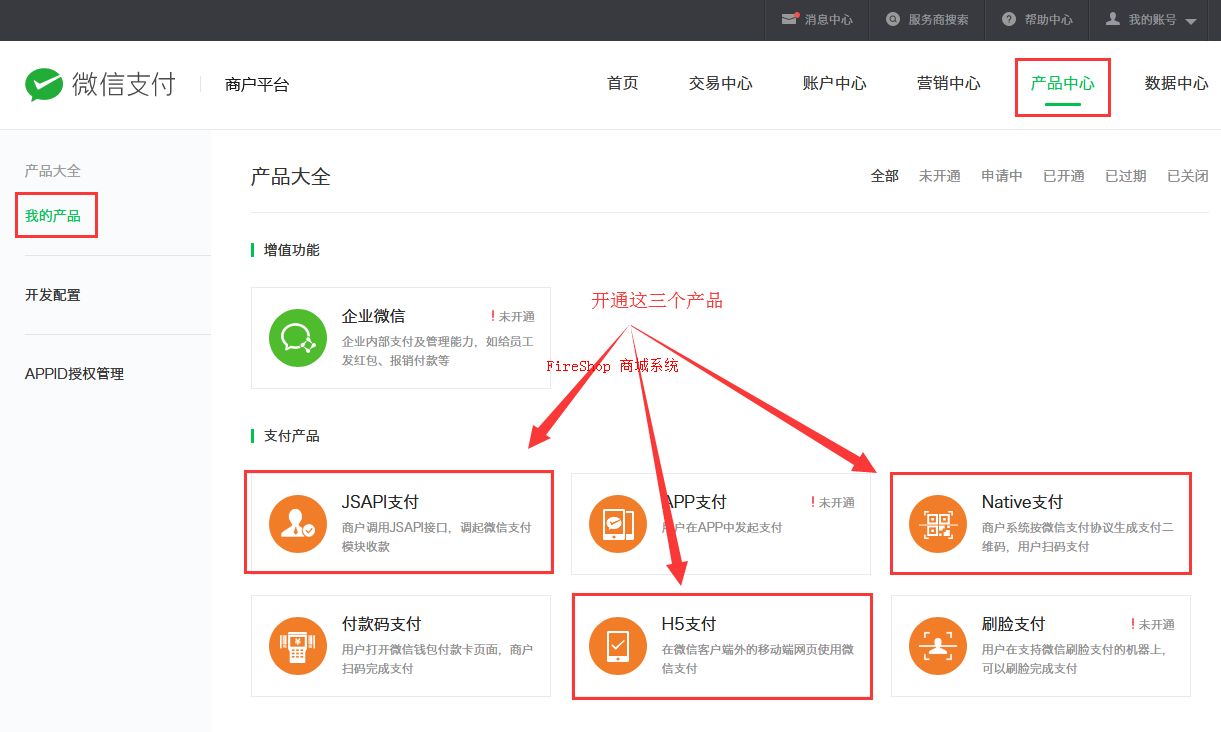1221x732 pixels.
Task: Click the Native支付 QR code icon
Action: [x=938, y=524]
